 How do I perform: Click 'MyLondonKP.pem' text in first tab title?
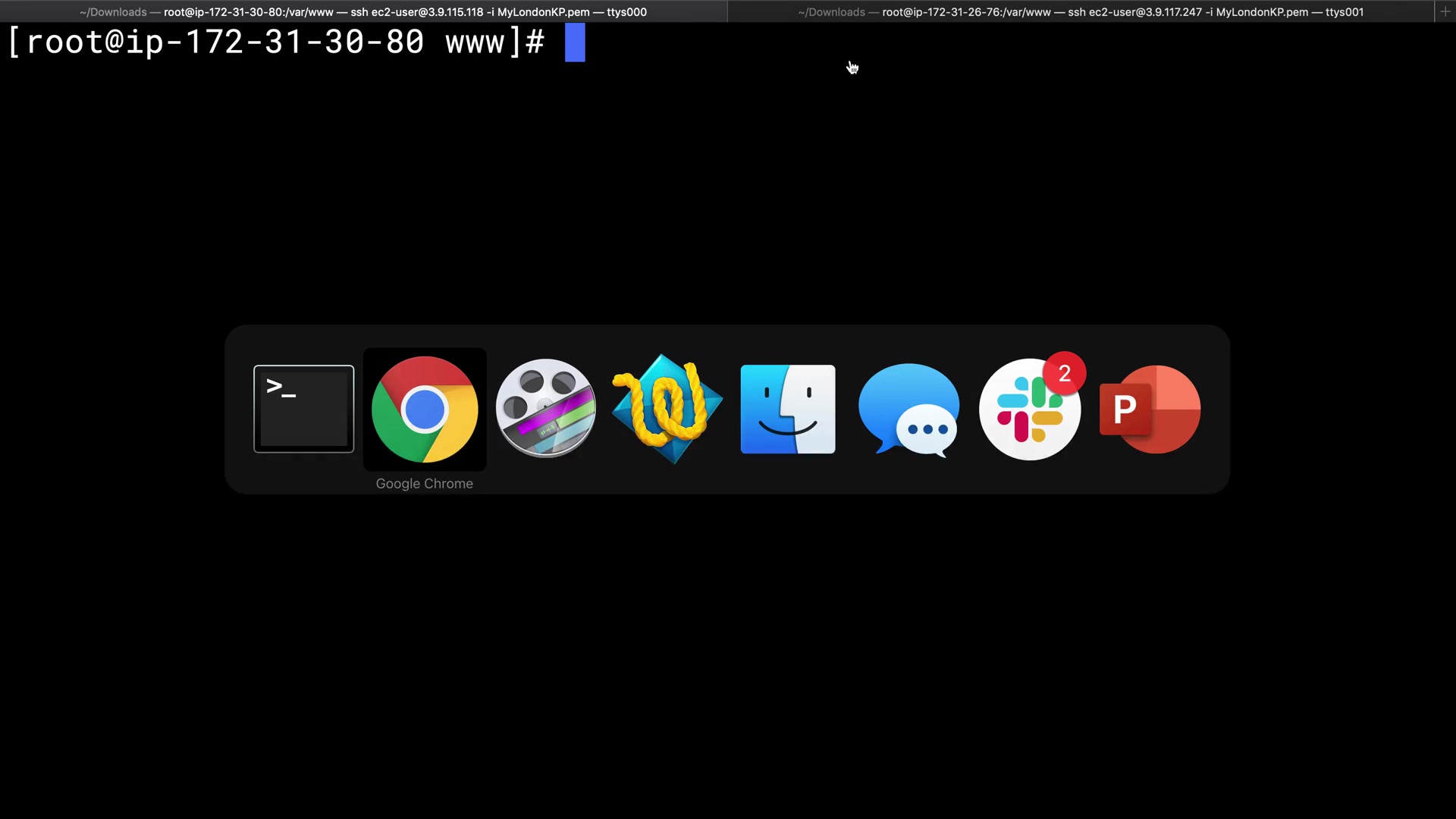tap(543, 12)
